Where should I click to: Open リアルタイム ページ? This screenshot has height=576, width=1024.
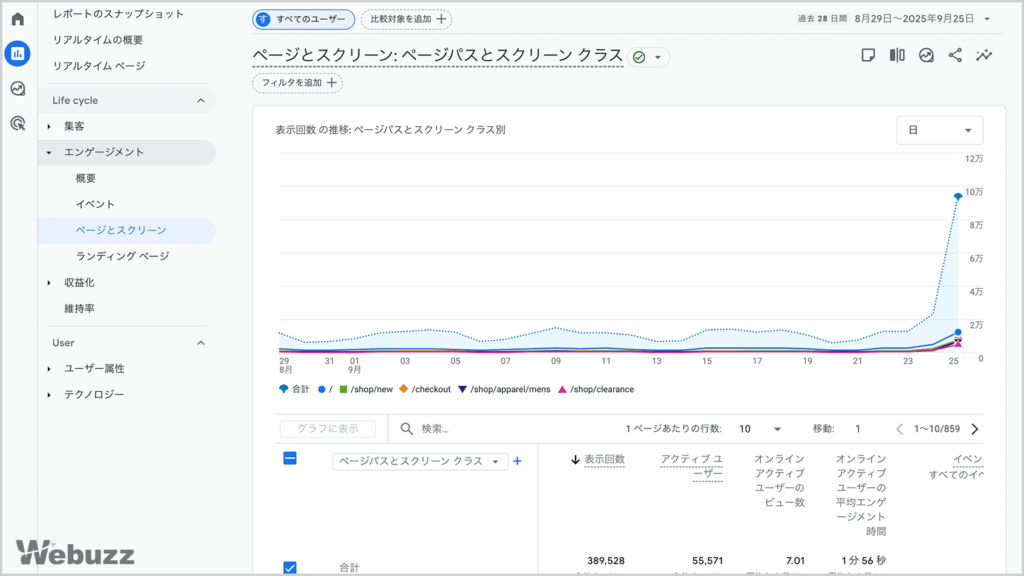tap(99, 66)
